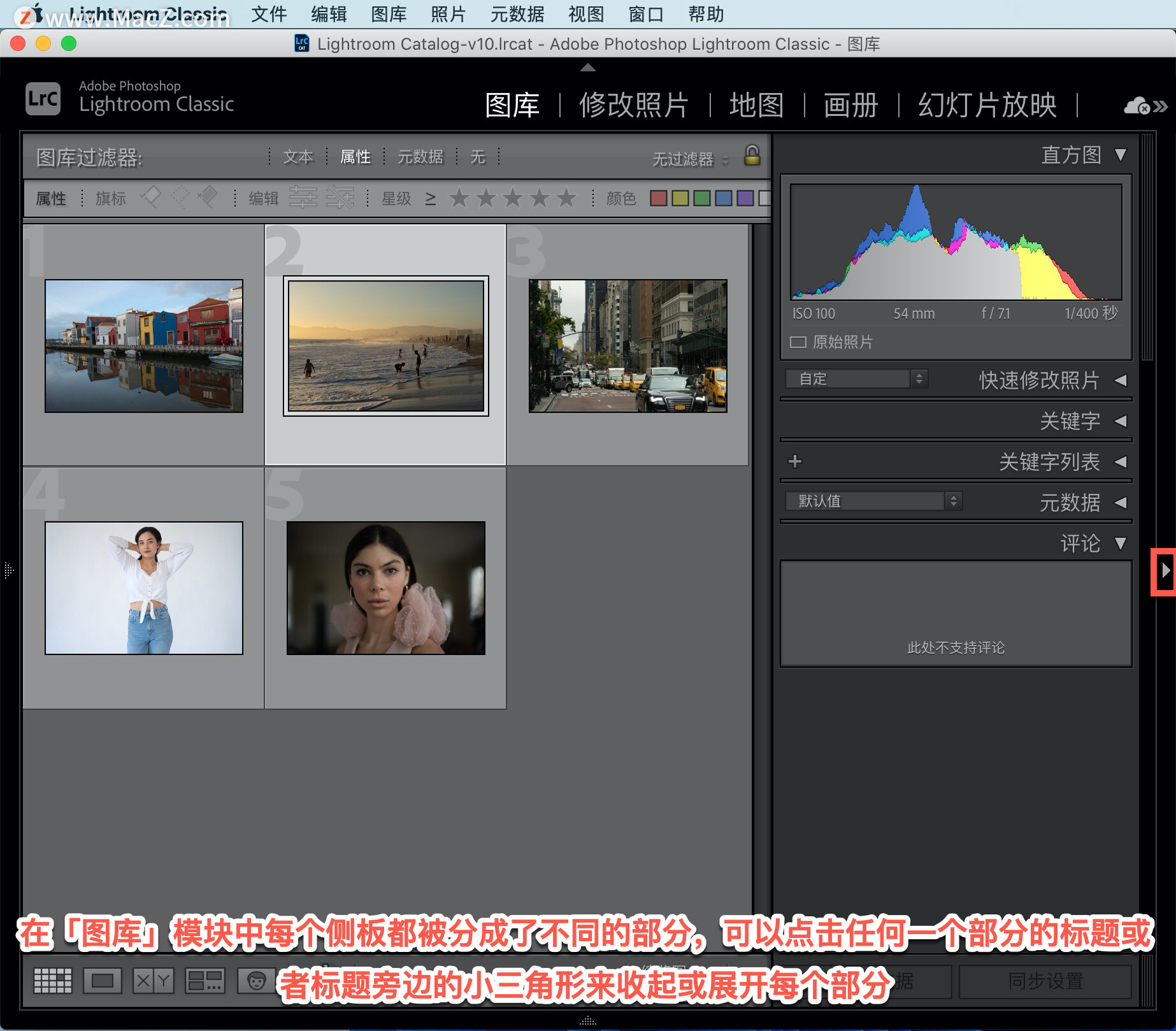The height and width of the screenshot is (1031, 1176).
Task: Switch to the 地图 module
Action: (x=756, y=105)
